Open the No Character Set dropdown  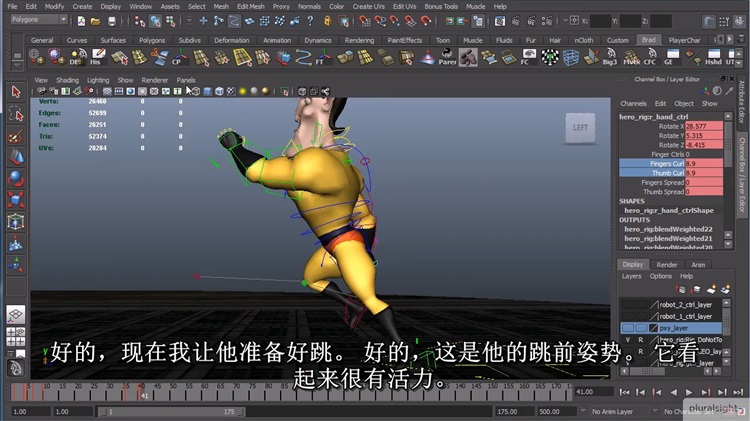(x=656, y=411)
